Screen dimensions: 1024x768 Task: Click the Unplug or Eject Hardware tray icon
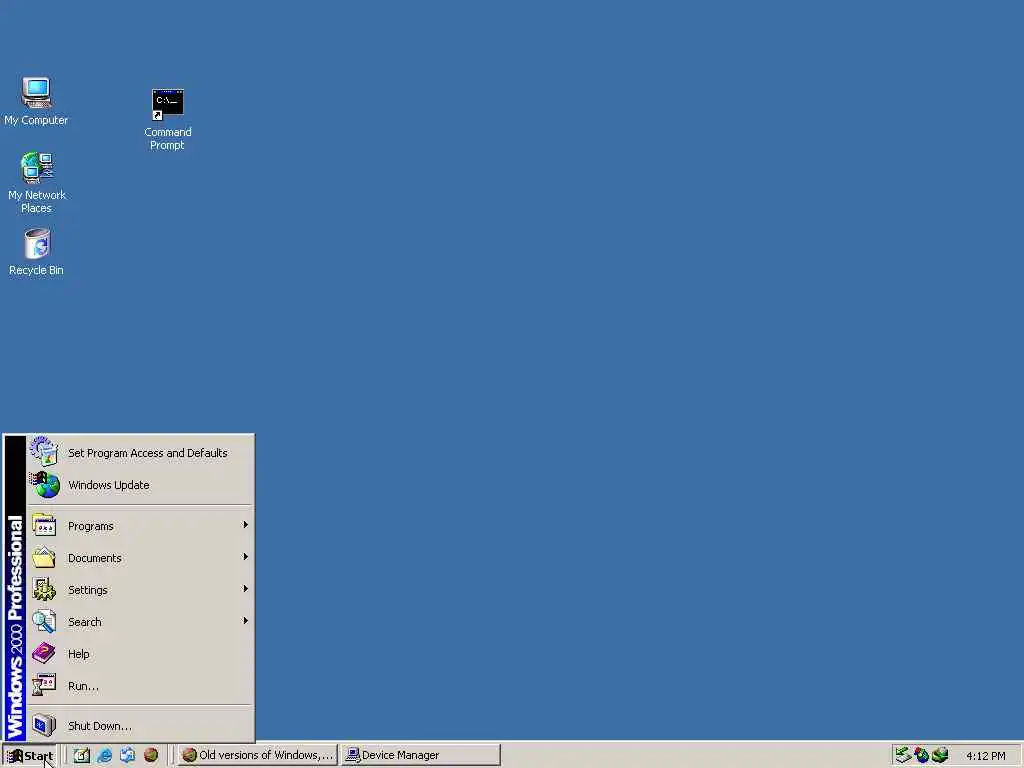coord(903,755)
